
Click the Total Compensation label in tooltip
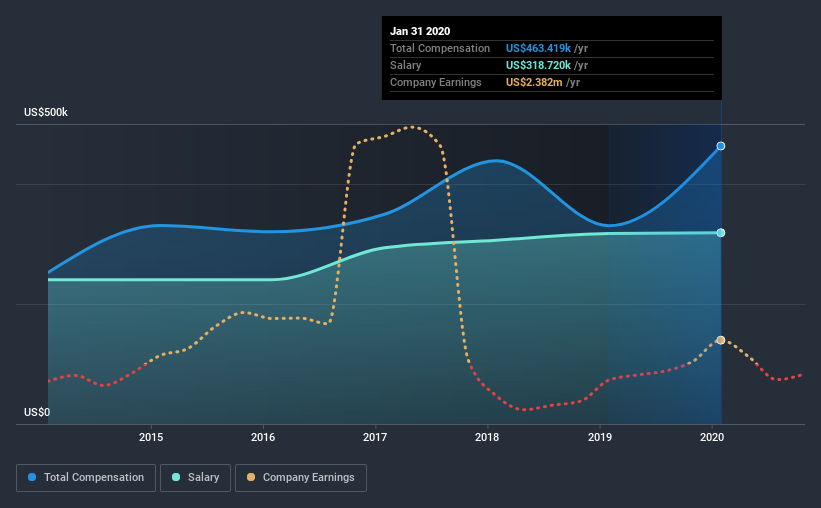click(440, 48)
